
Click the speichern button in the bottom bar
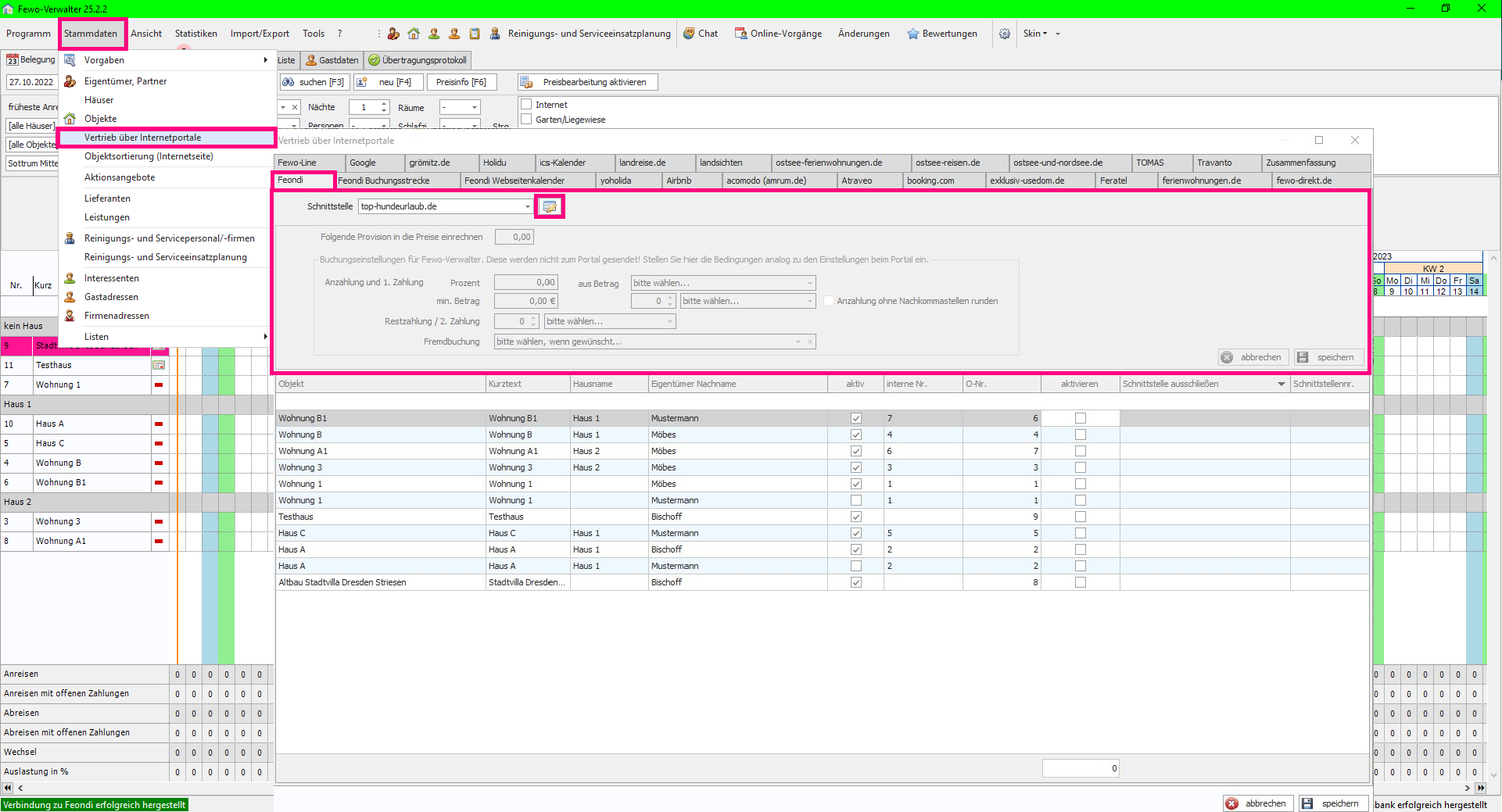point(1334,803)
